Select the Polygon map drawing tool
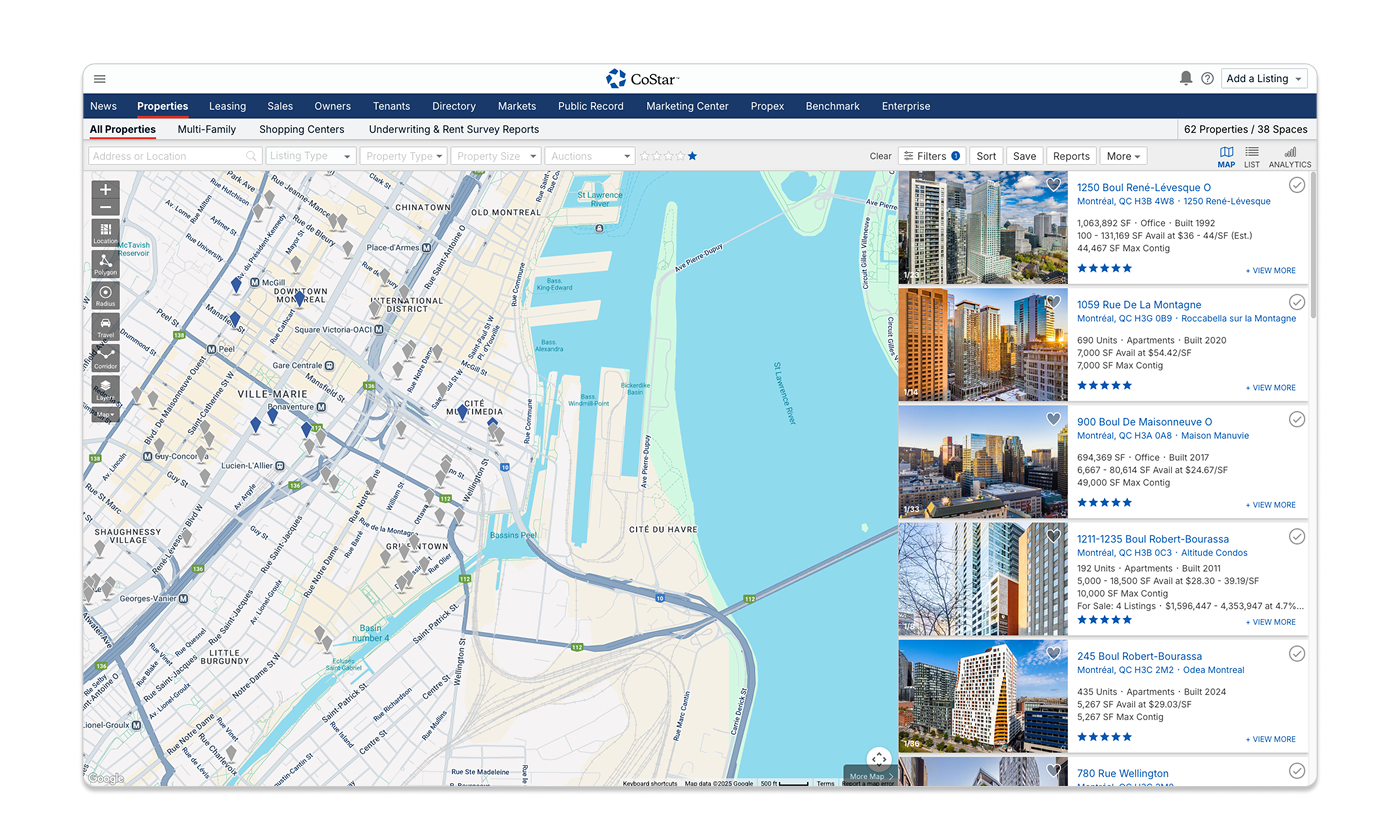This screenshot has height=822, width=1400. (x=105, y=265)
